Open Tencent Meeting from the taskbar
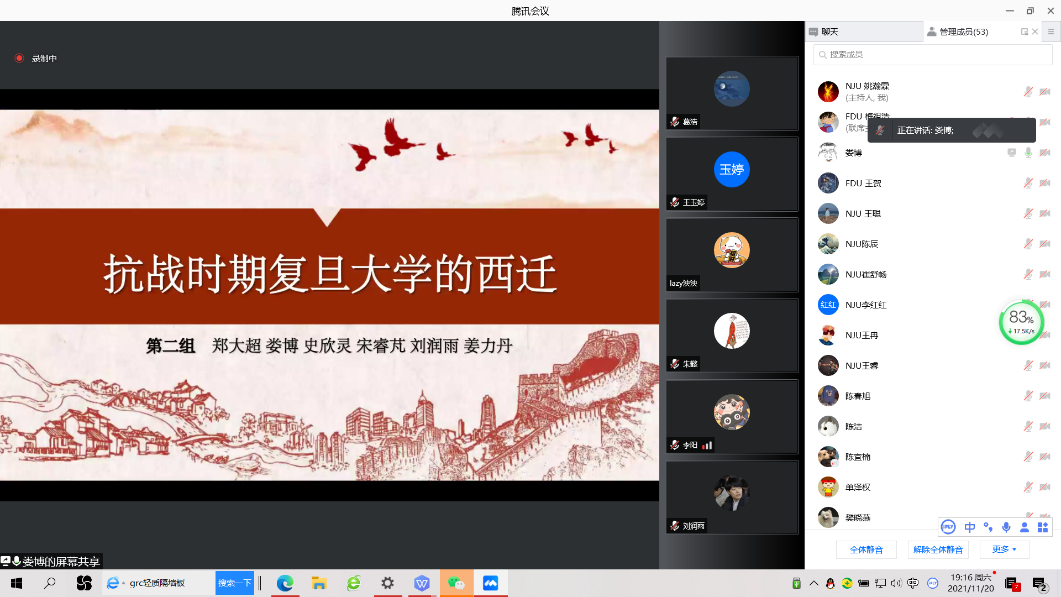The image size is (1061, 597). tap(490, 583)
